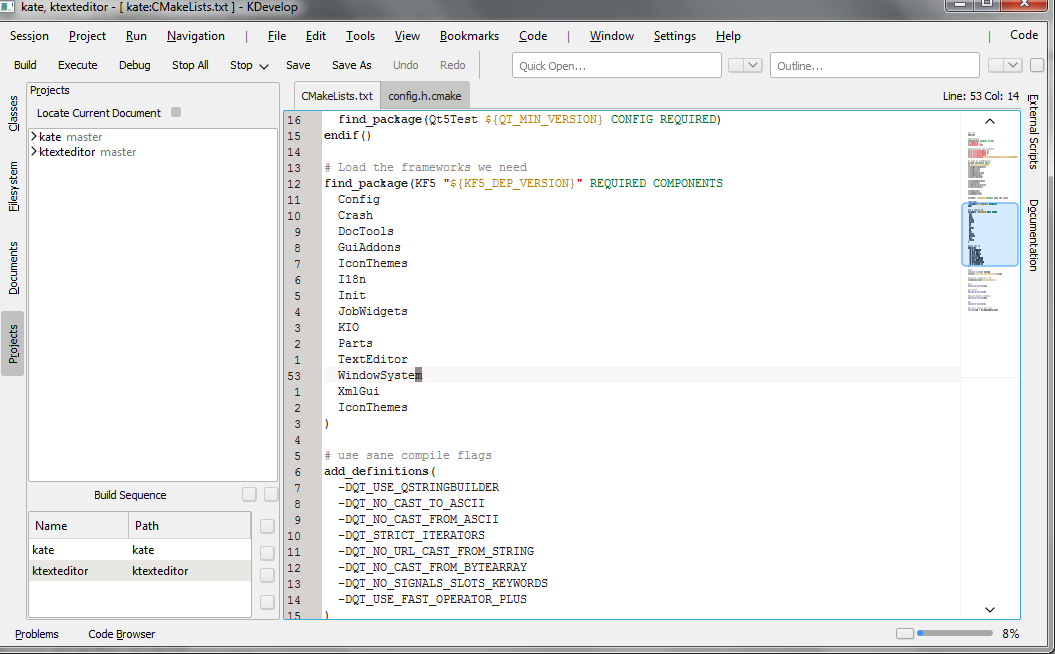This screenshot has width=1055, height=654.
Task: Toggle the square icon beside Locate Current Document
Action: click(176, 112)
